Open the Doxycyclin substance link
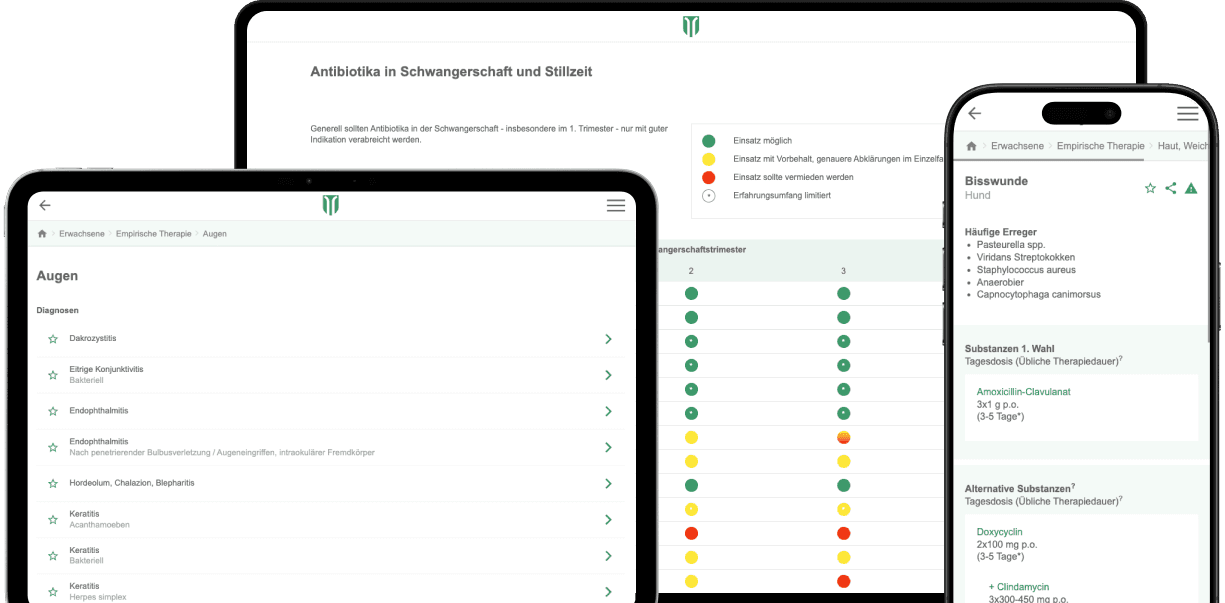 [x=999, y=532]
